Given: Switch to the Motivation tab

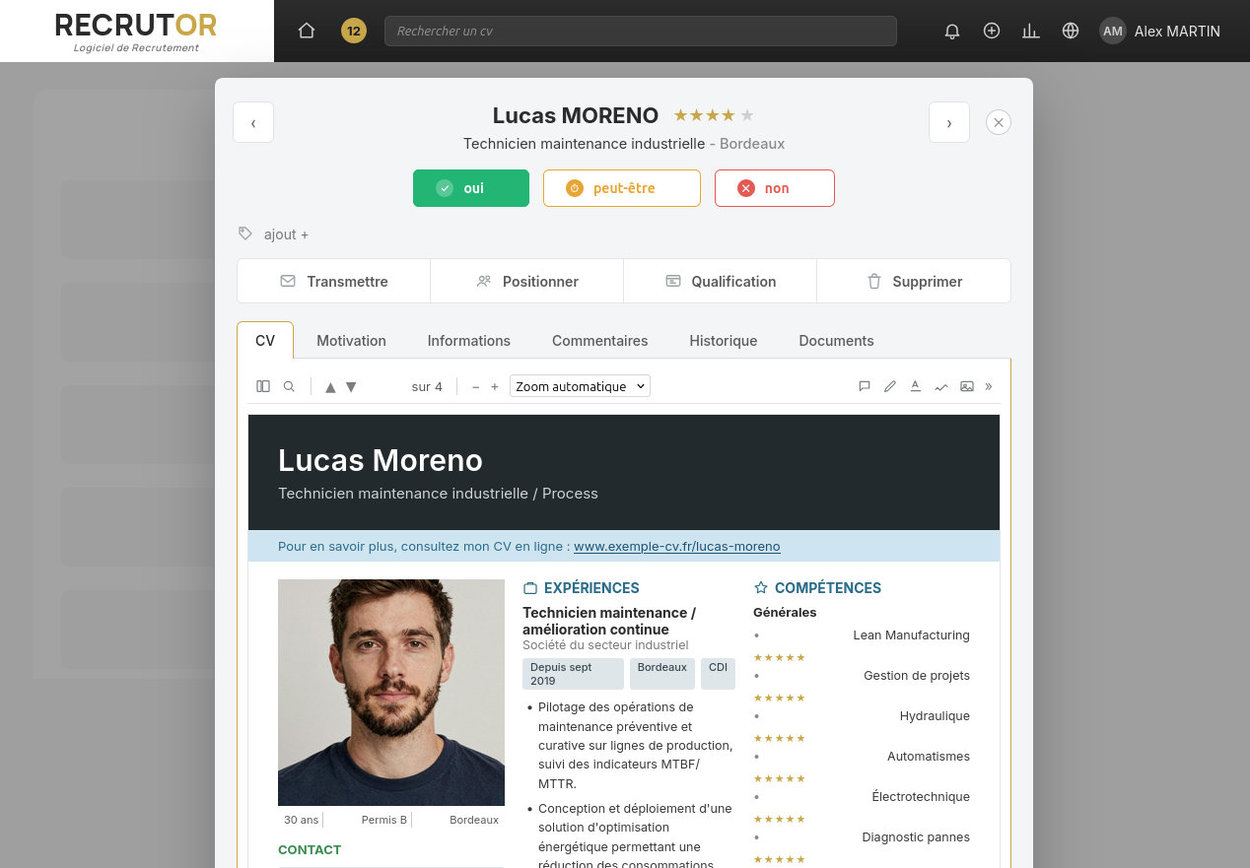Looking at the screenshot, I should (351, 340).
